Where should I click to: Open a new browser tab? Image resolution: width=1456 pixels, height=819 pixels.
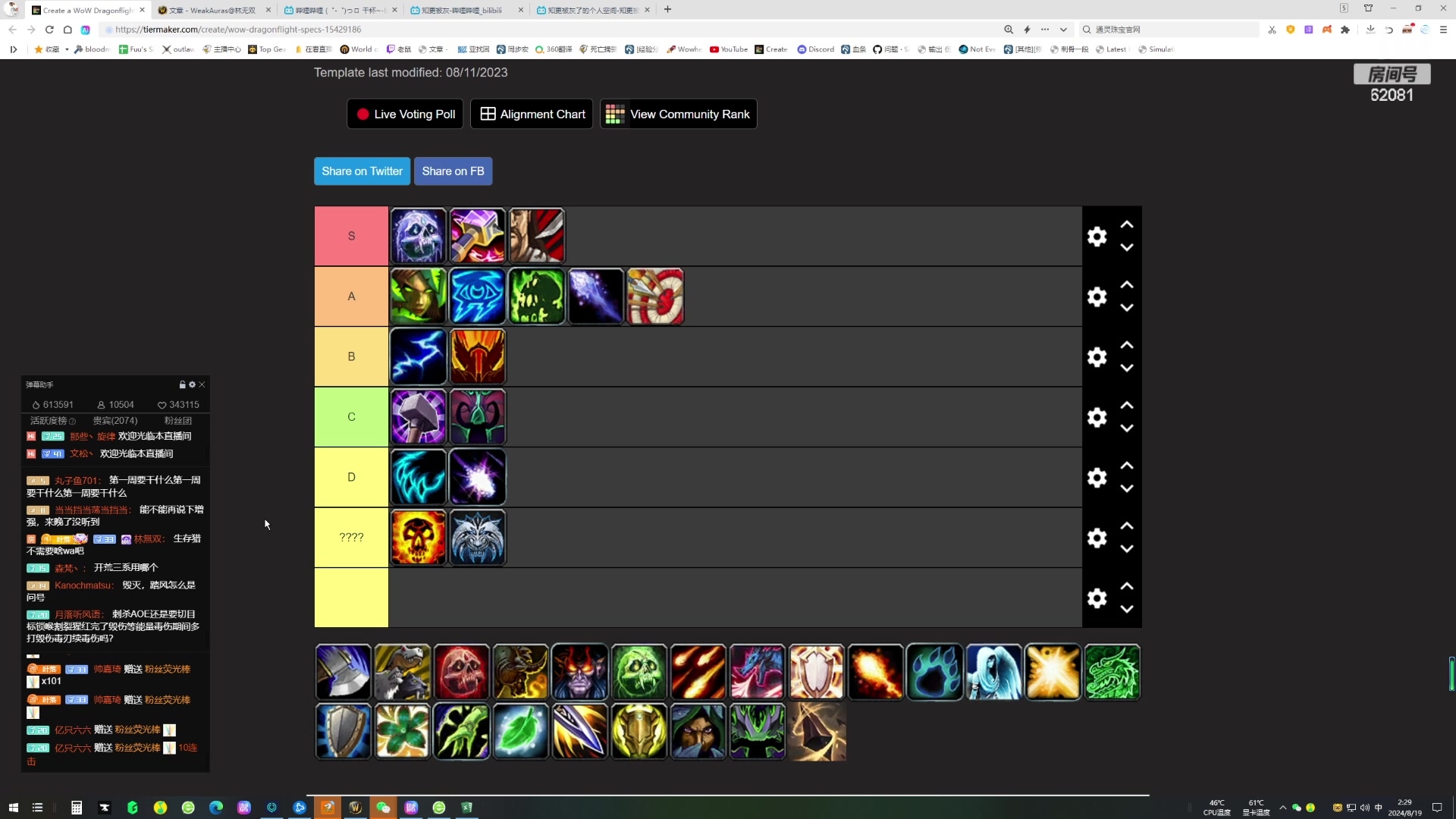tap(667, 9)
